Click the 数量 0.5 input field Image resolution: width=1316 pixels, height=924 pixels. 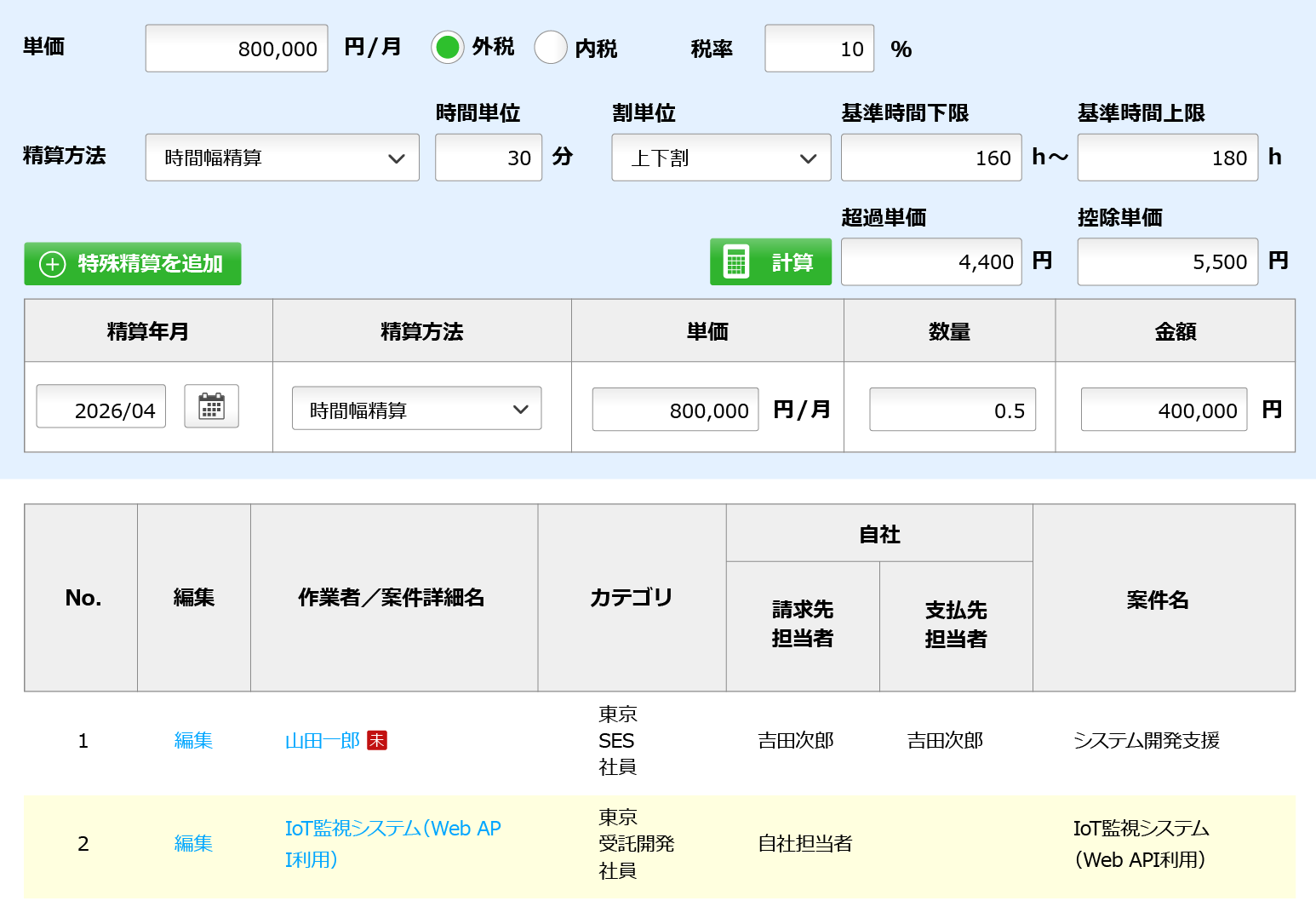[x=952, y=410]
